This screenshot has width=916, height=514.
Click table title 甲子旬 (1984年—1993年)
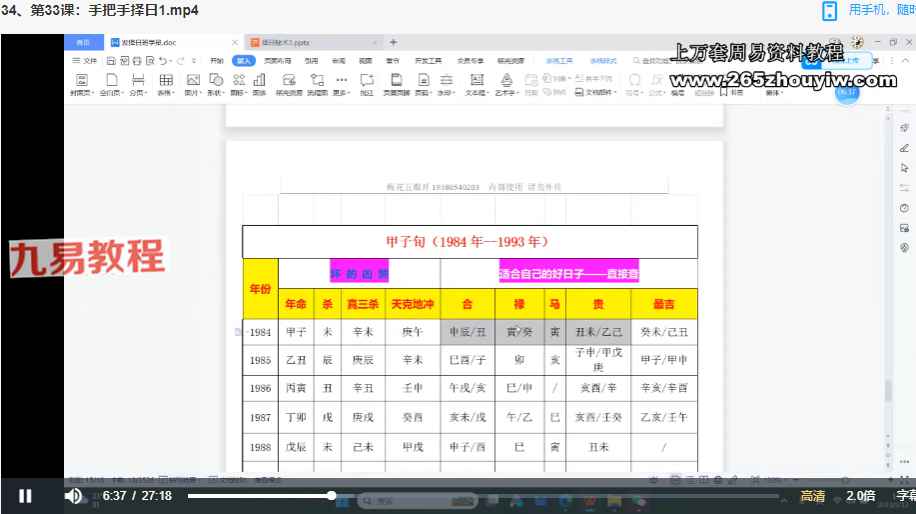(x=467, y=242)
